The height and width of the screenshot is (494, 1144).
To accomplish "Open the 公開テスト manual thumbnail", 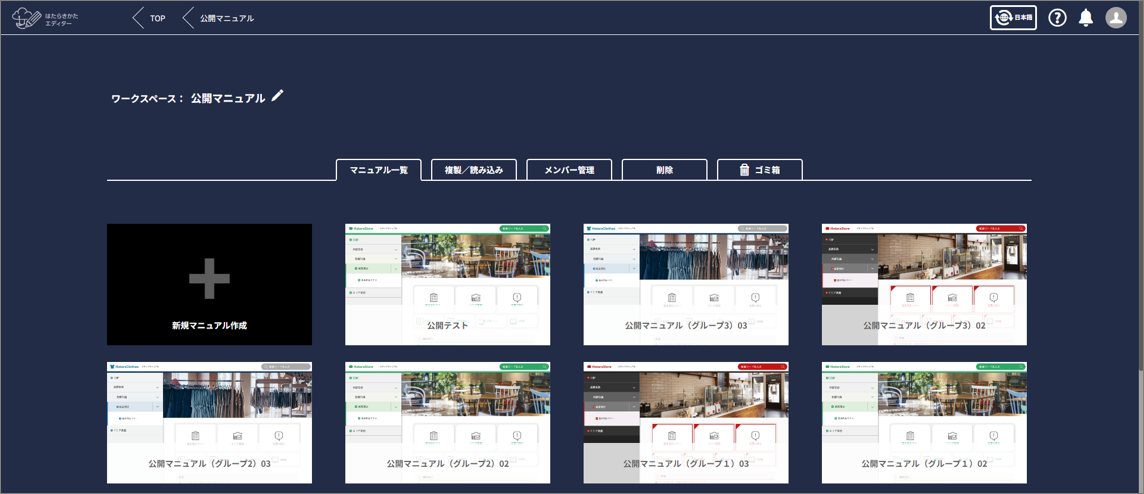I will click(447, 284).
